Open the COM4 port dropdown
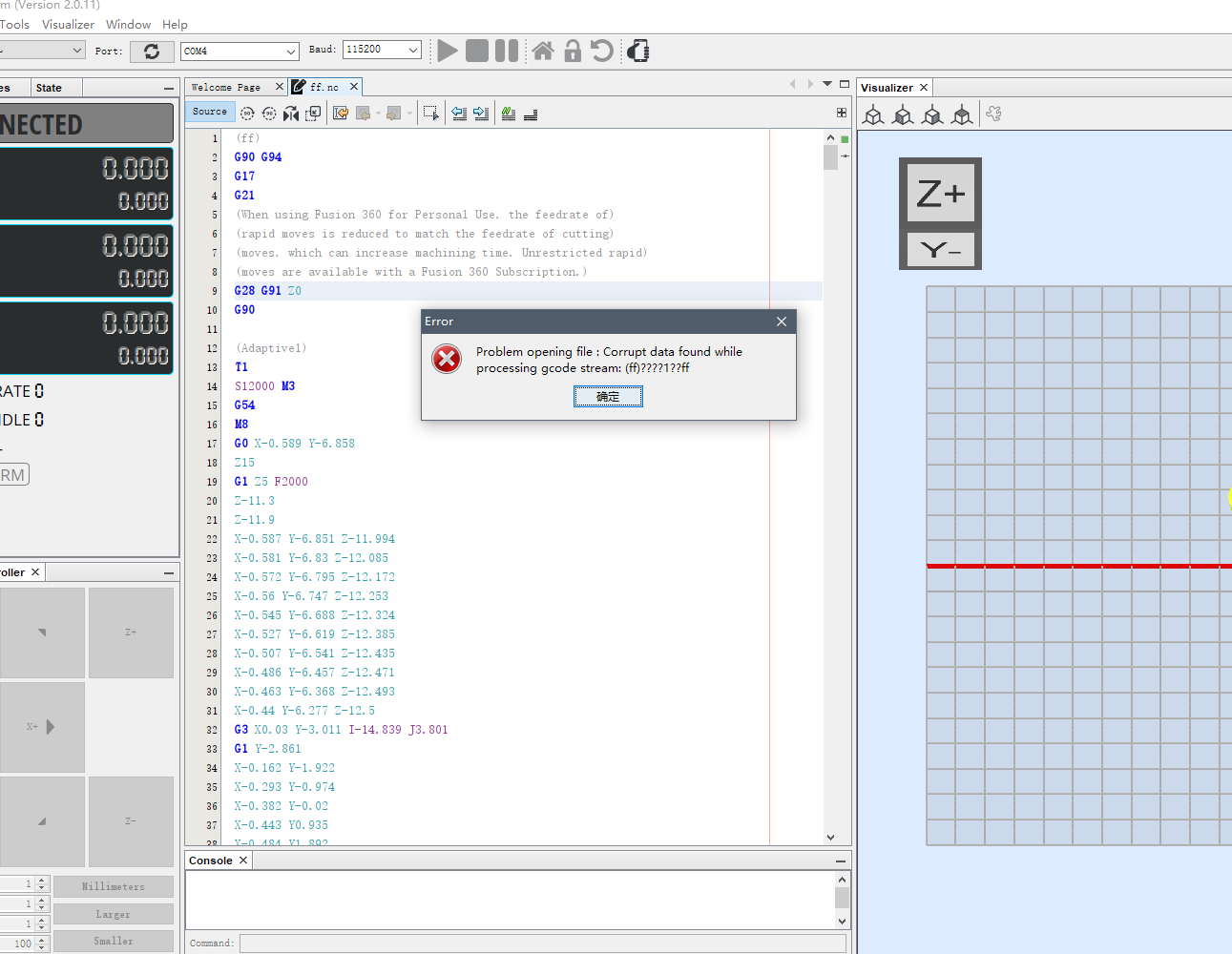This screenshot has height=954, width=1232. point(240,52)
